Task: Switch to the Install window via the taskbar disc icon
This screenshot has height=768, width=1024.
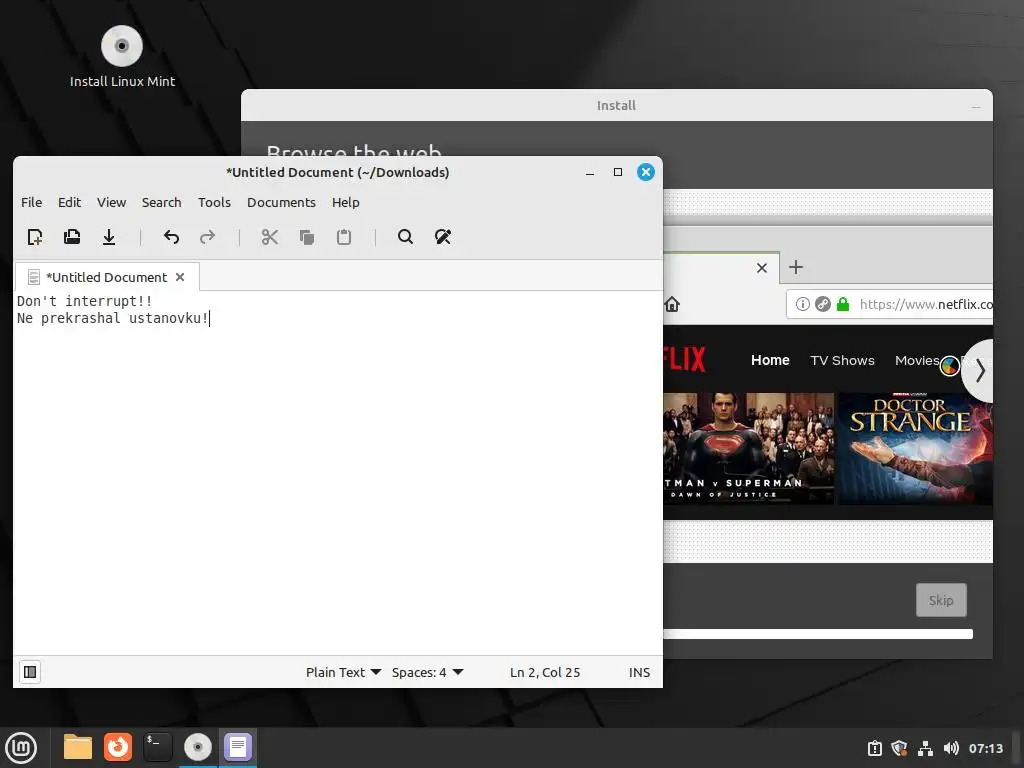Action: pos(197,747)
